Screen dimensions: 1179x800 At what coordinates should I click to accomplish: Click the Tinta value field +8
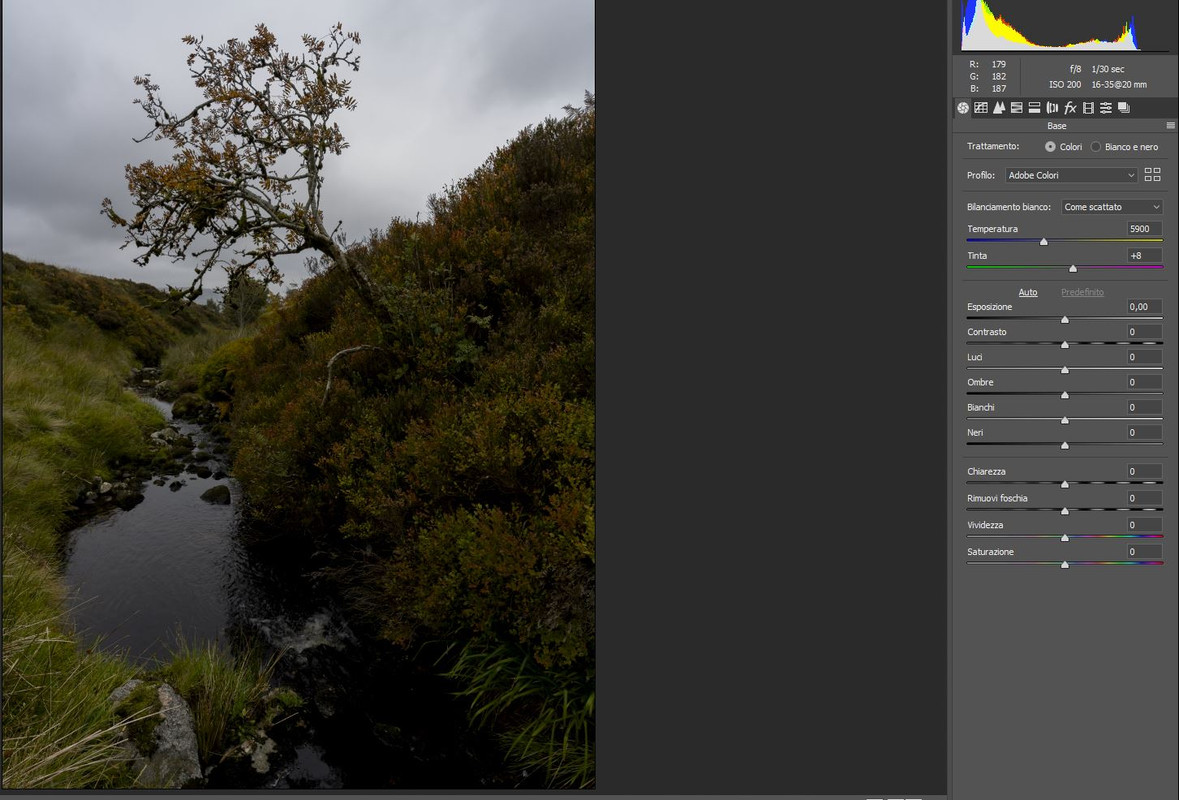1144,256
